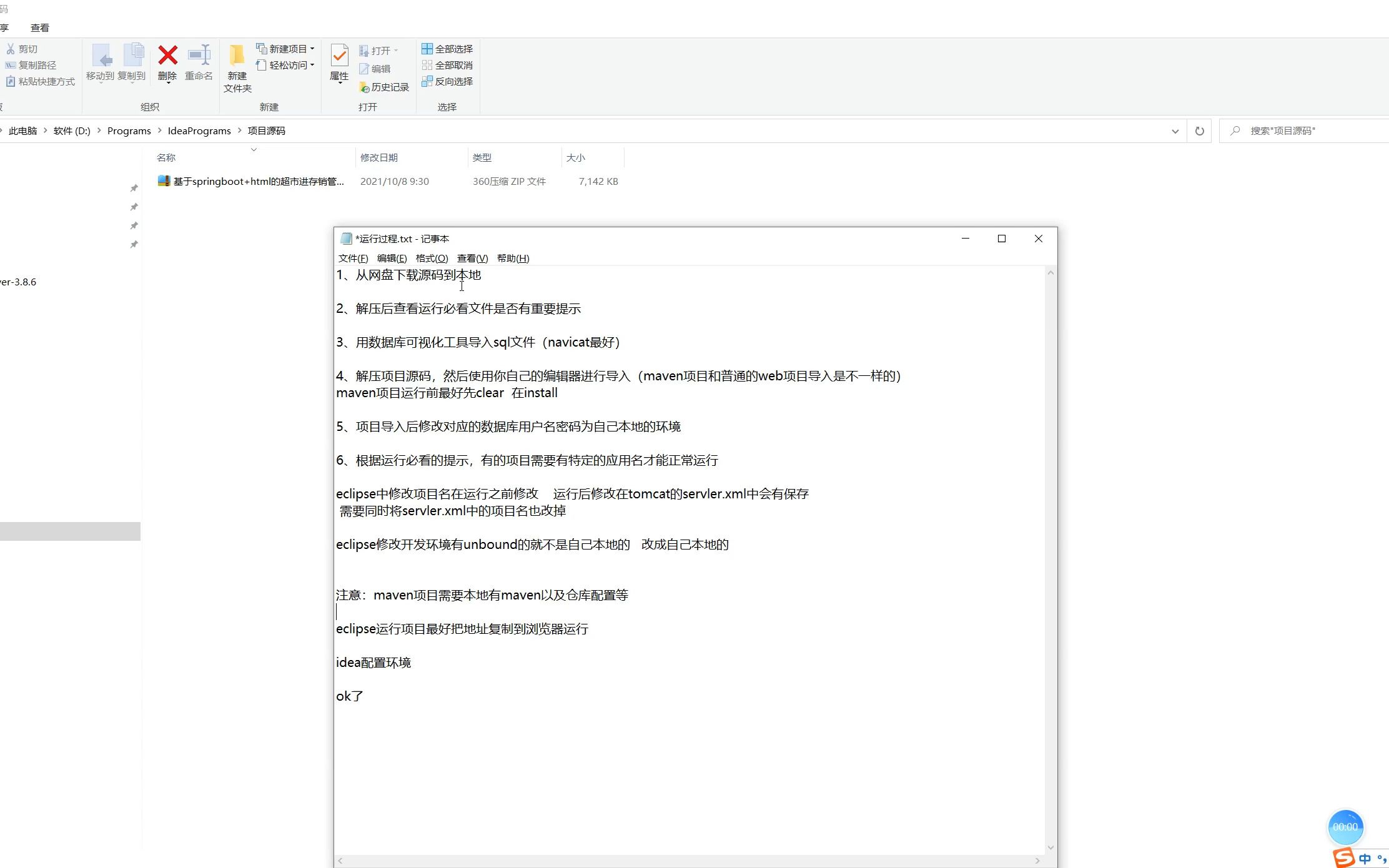Click Notepad vertical scrollbar down arrow
Viewport: 1389px width, 868px height.
tap(1050, 847)
